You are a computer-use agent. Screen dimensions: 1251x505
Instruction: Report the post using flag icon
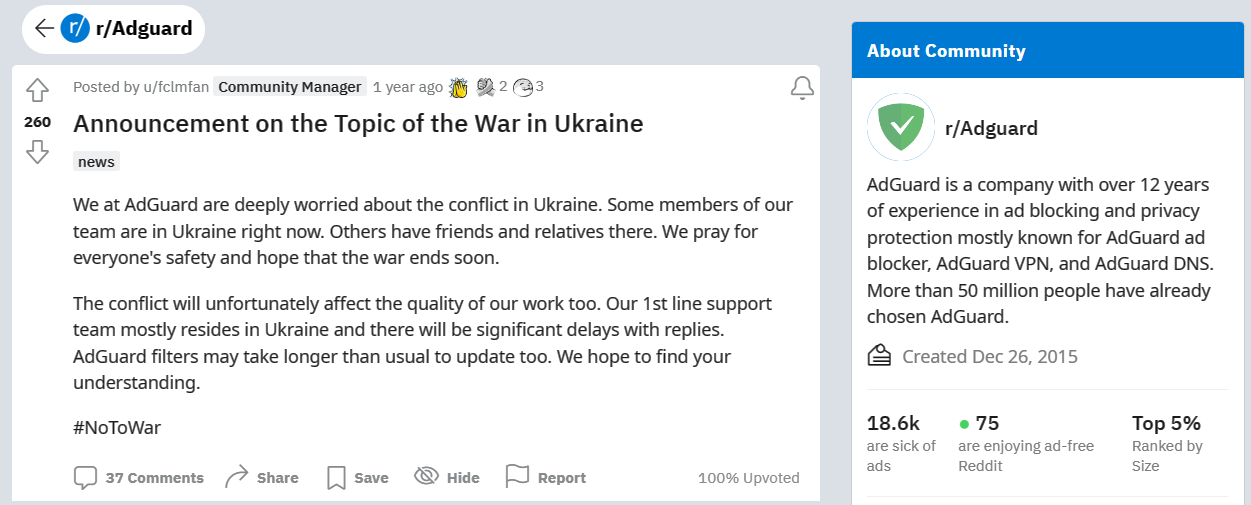tap(517, 477)
